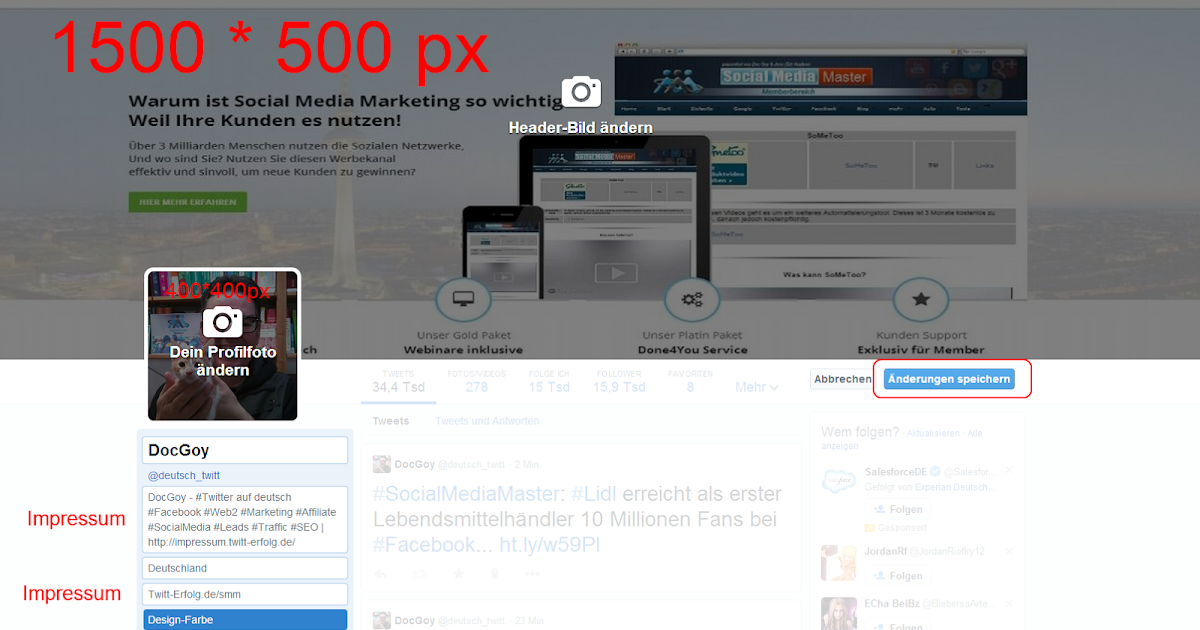The height and width of the screenshot is (630, 1200).
Task: Retweet the #Lidl tweet
Action: click(x=420, y=574)
